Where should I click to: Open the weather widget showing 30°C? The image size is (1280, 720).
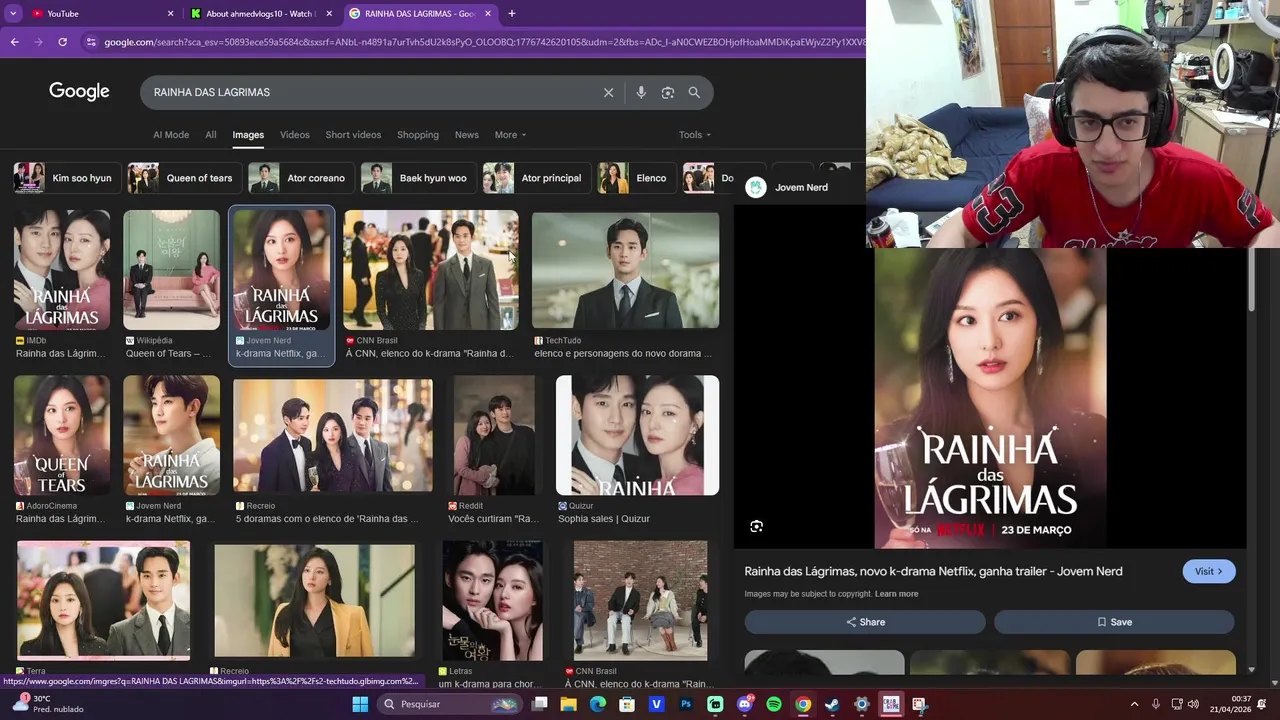pos(48,704)
